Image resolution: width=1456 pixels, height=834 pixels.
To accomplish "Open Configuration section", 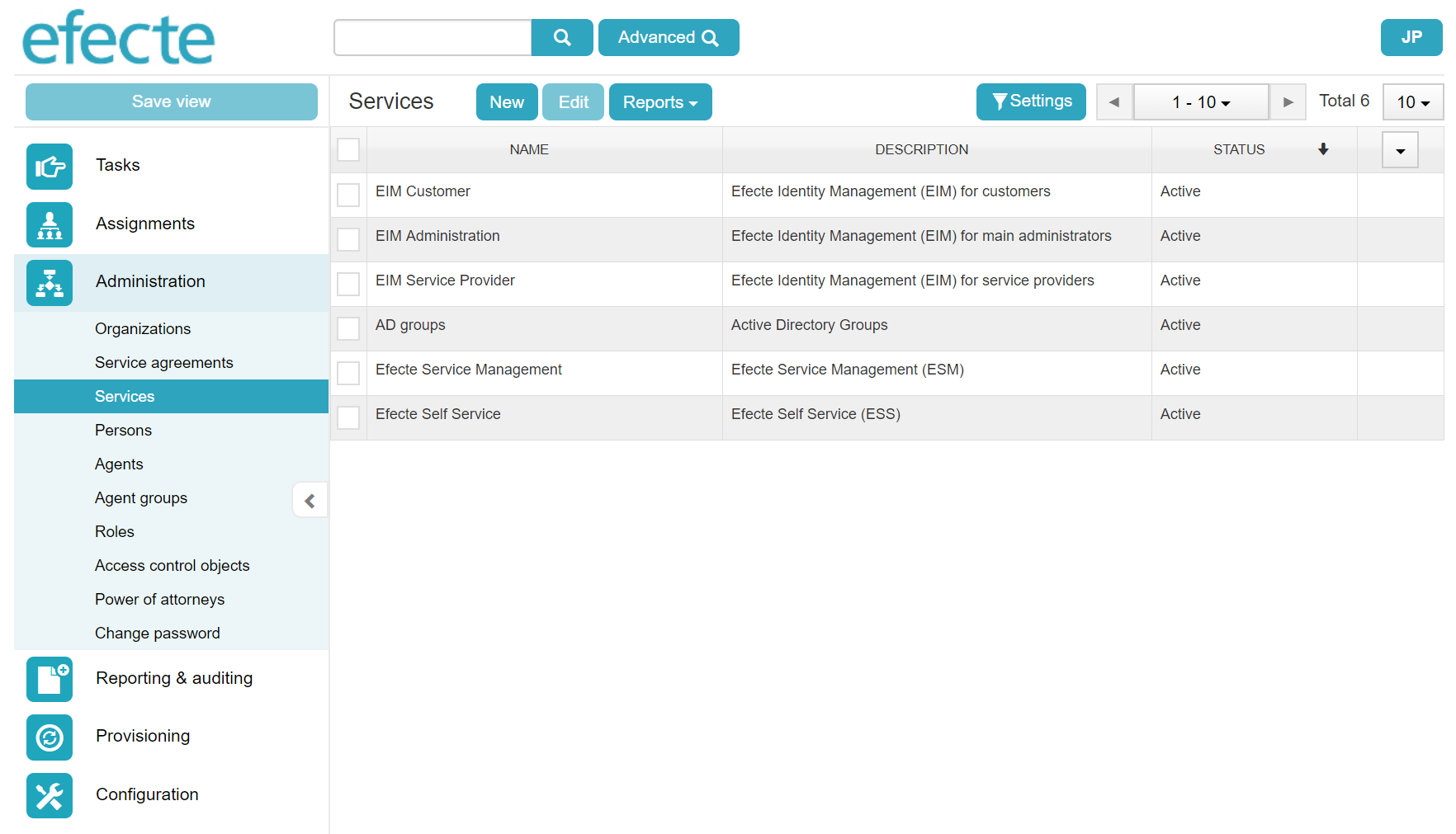I will click(147, 794).
